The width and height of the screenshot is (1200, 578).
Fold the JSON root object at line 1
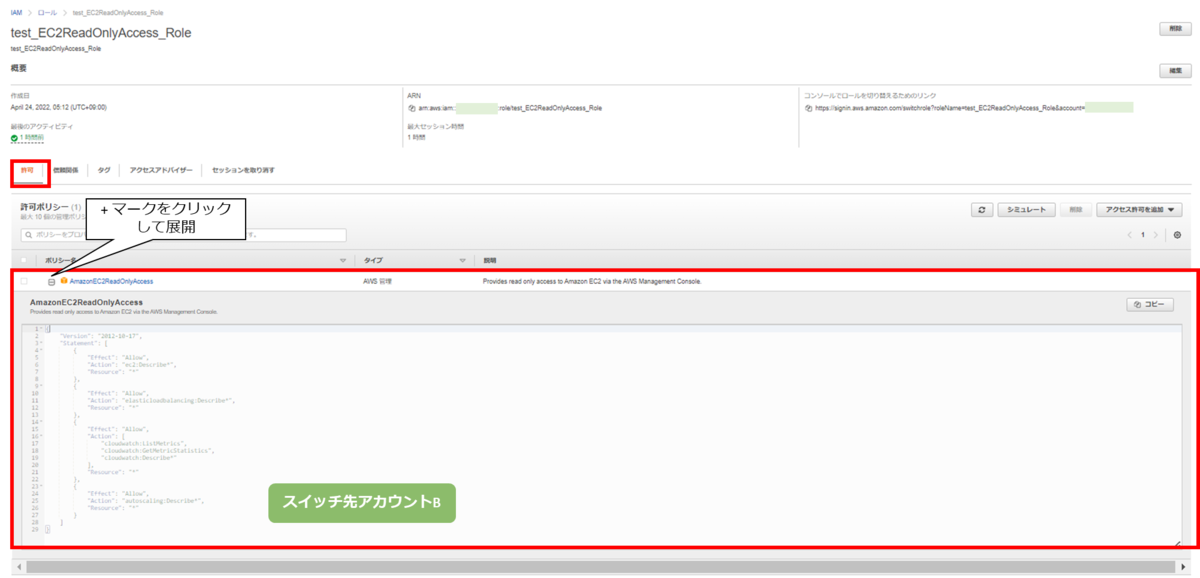(x=41, y=329)
